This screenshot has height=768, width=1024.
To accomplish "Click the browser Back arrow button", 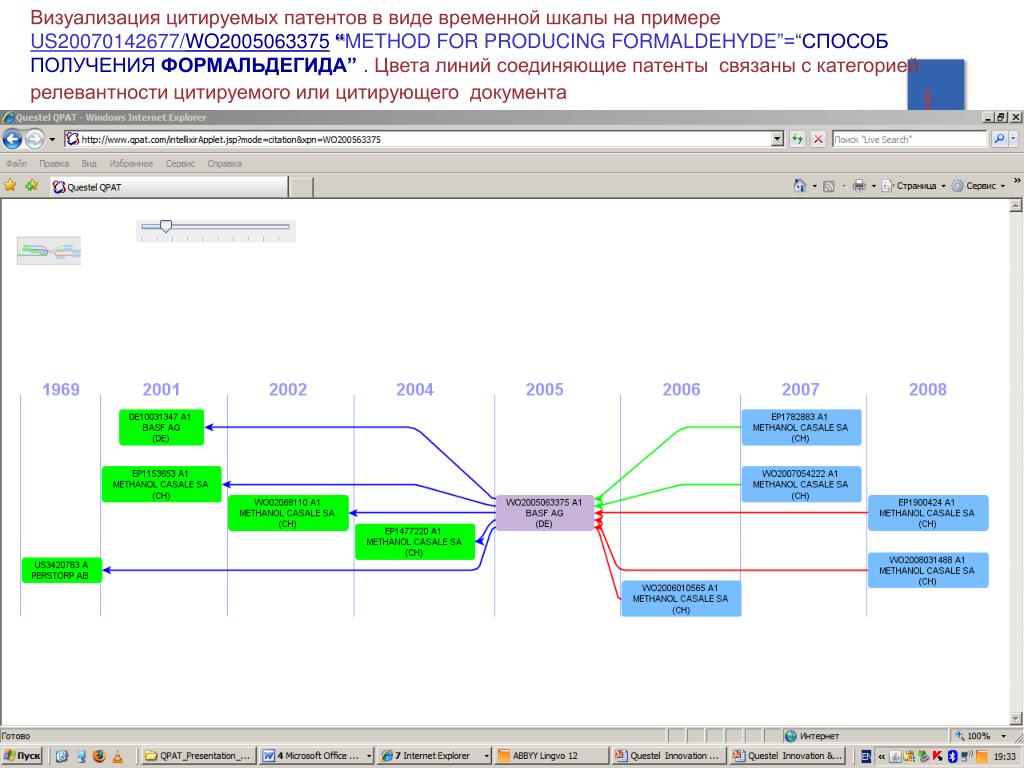I will point(12,139).
